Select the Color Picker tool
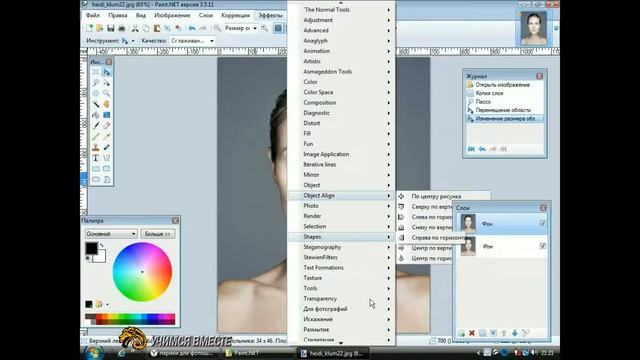 coord(107,136)
